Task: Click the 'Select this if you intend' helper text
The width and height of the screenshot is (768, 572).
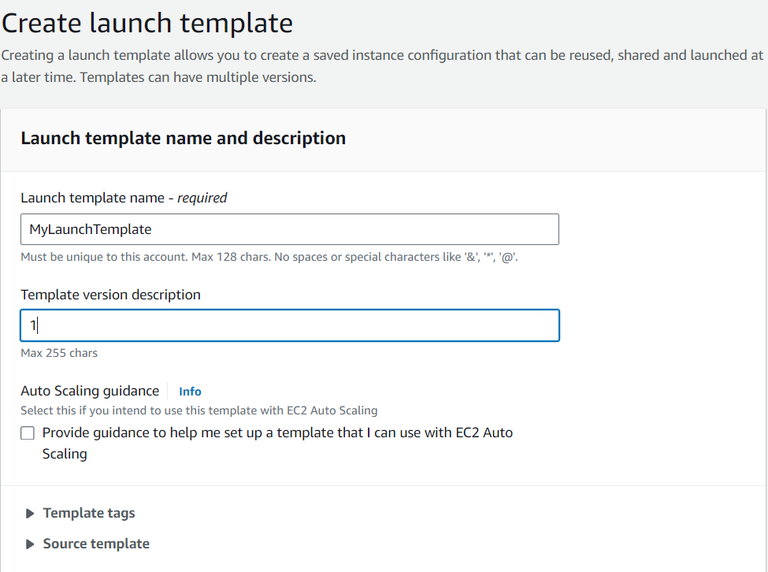Action: click(x=199, y=410)
